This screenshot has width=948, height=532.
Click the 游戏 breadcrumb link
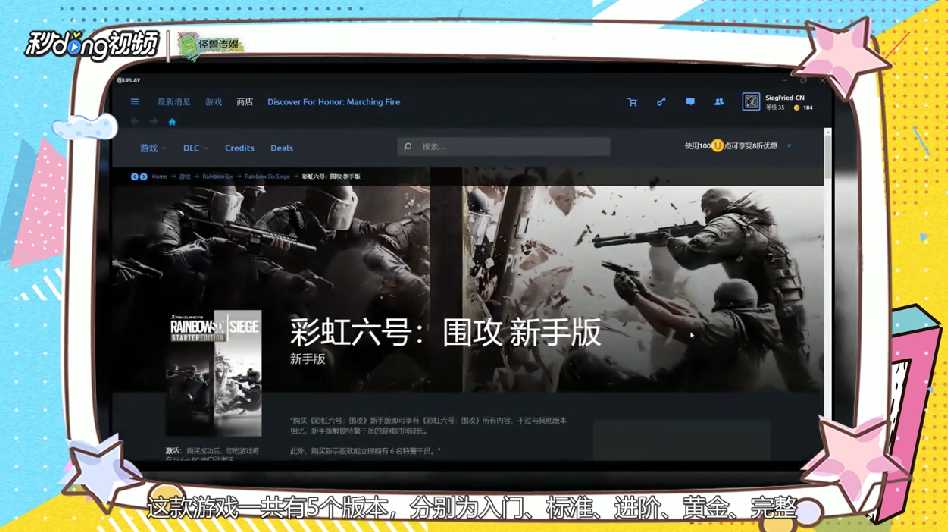185,177
